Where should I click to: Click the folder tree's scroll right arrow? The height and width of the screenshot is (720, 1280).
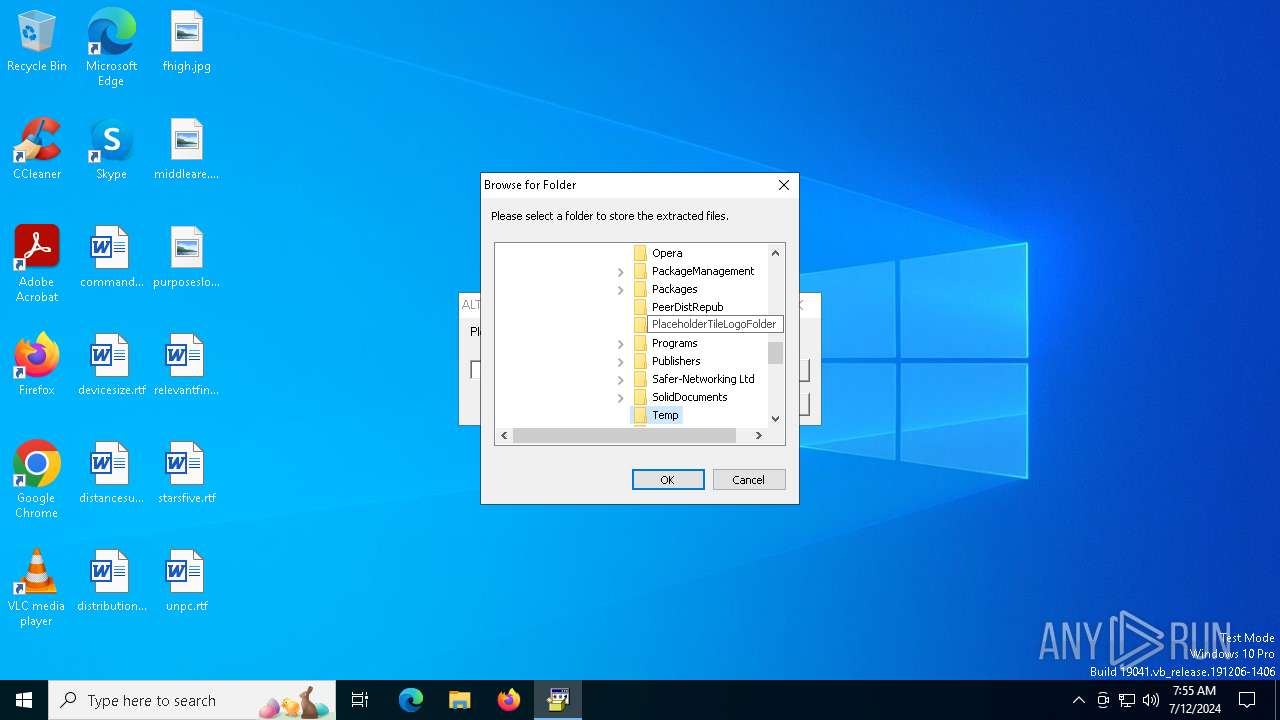tap(759, 436)
